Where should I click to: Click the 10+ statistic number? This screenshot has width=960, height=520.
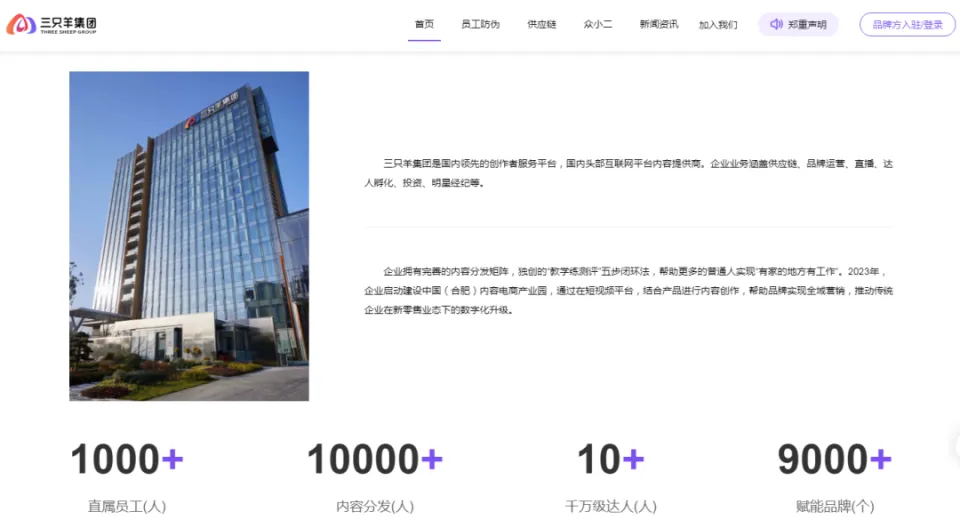click(610, 459)
